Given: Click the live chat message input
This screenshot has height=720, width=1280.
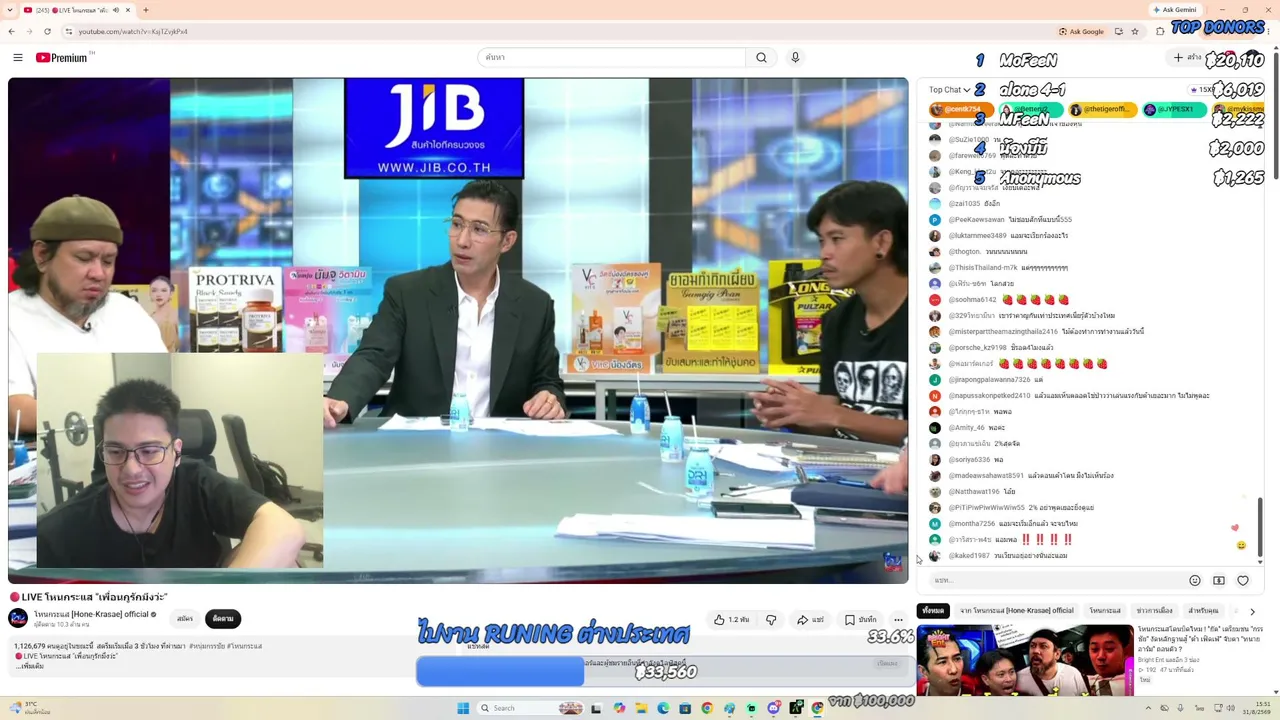Looking at the screenshot, I should (x=1055, y=581).
